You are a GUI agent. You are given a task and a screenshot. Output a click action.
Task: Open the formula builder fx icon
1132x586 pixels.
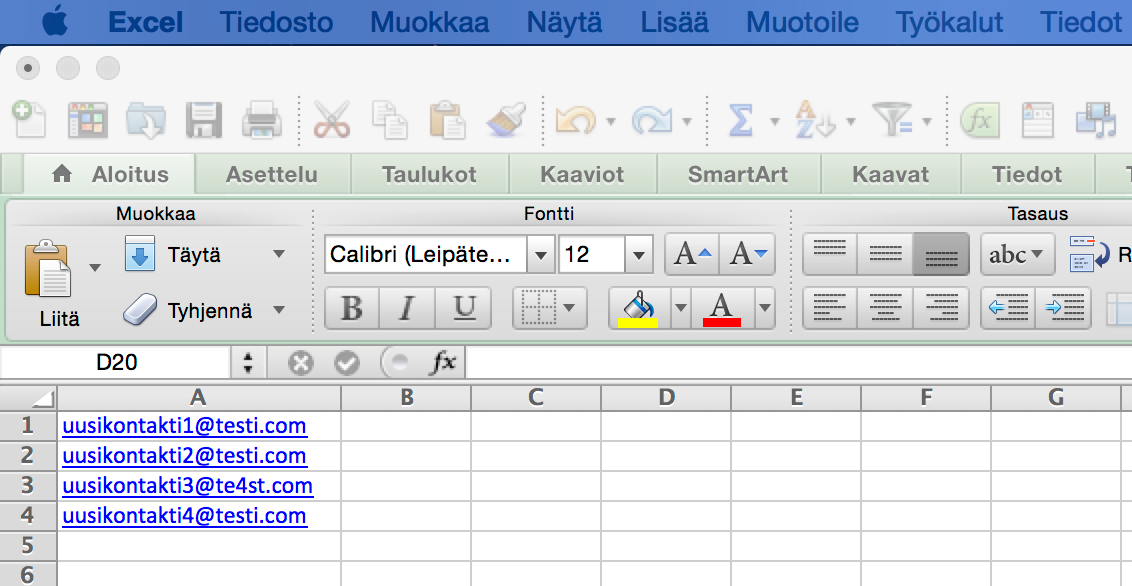(980, 120)
